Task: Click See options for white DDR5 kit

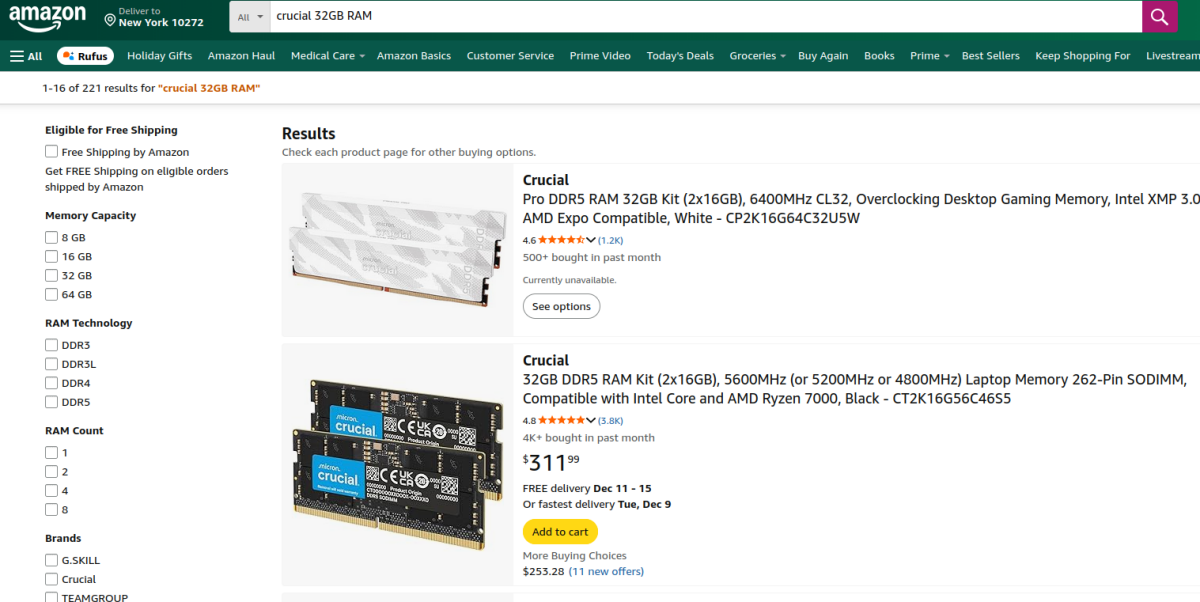Action: (561, 306)
